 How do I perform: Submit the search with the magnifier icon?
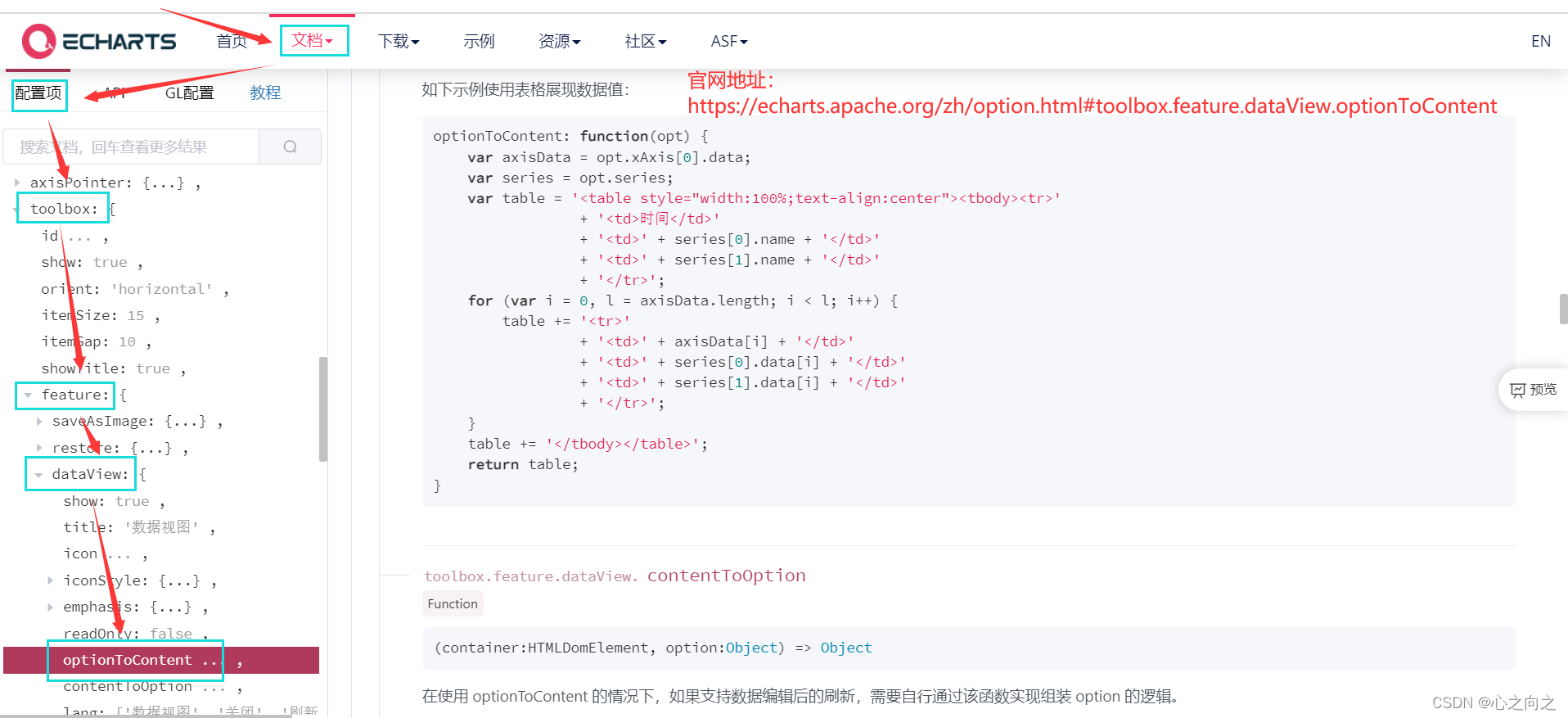click(x=290, y=147)
